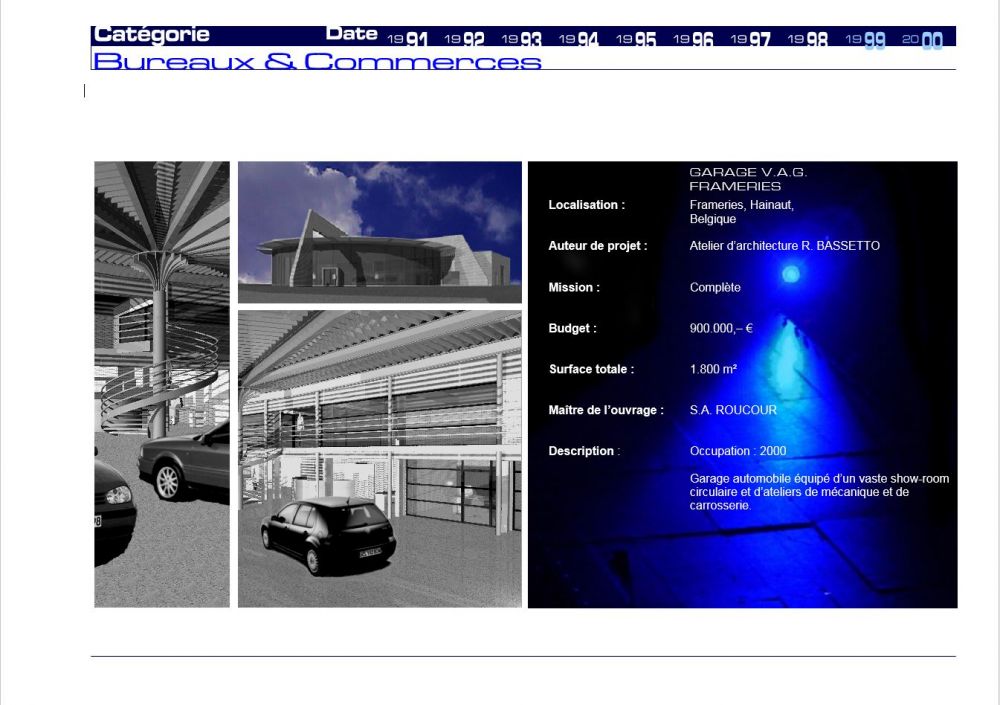Select year 1996 in the date bar
Viewport: 1000px width, 705px height.
[x=693, y=39]
